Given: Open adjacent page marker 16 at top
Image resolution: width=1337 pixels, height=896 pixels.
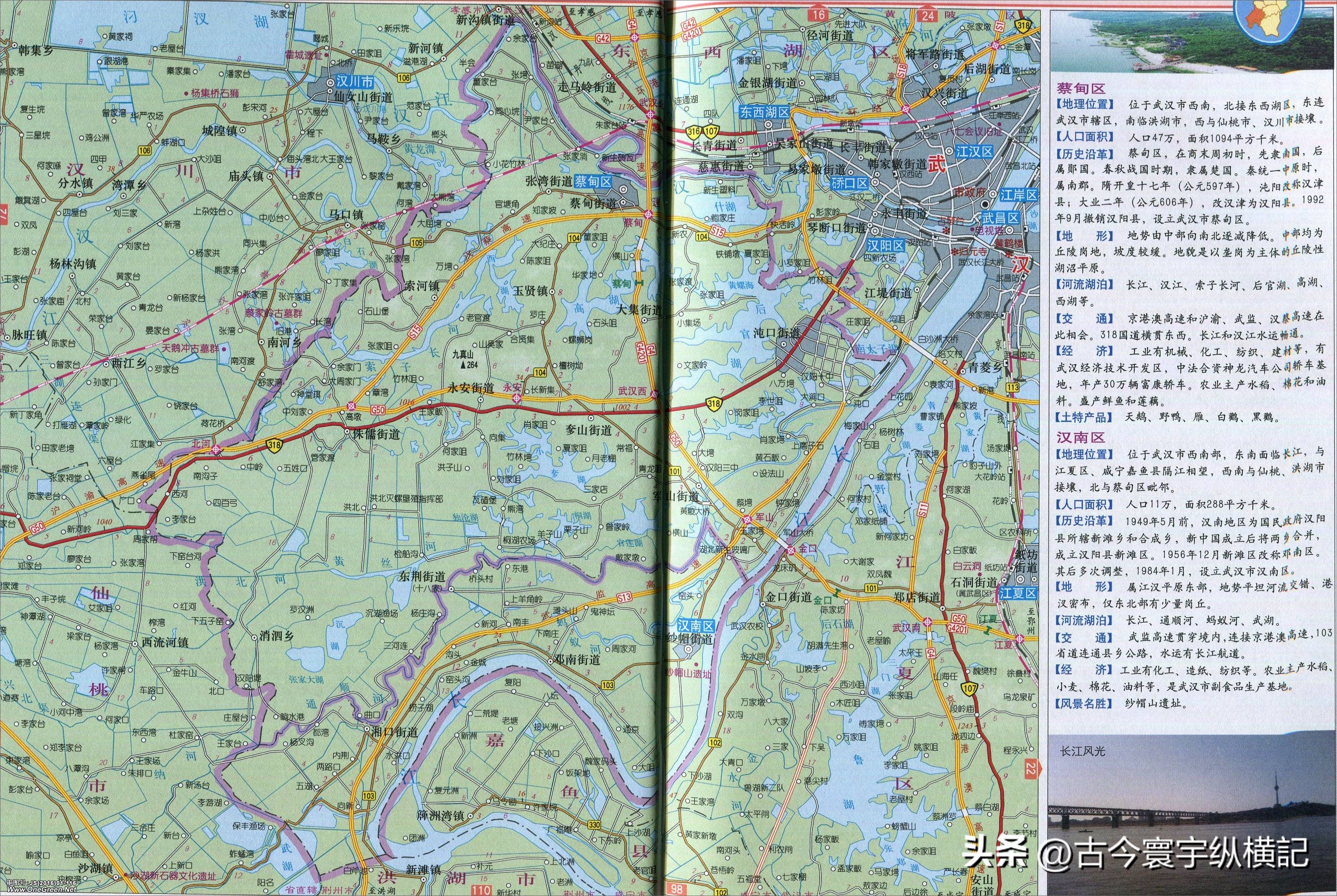Looking at the screenshot, I should coord(819,15).
